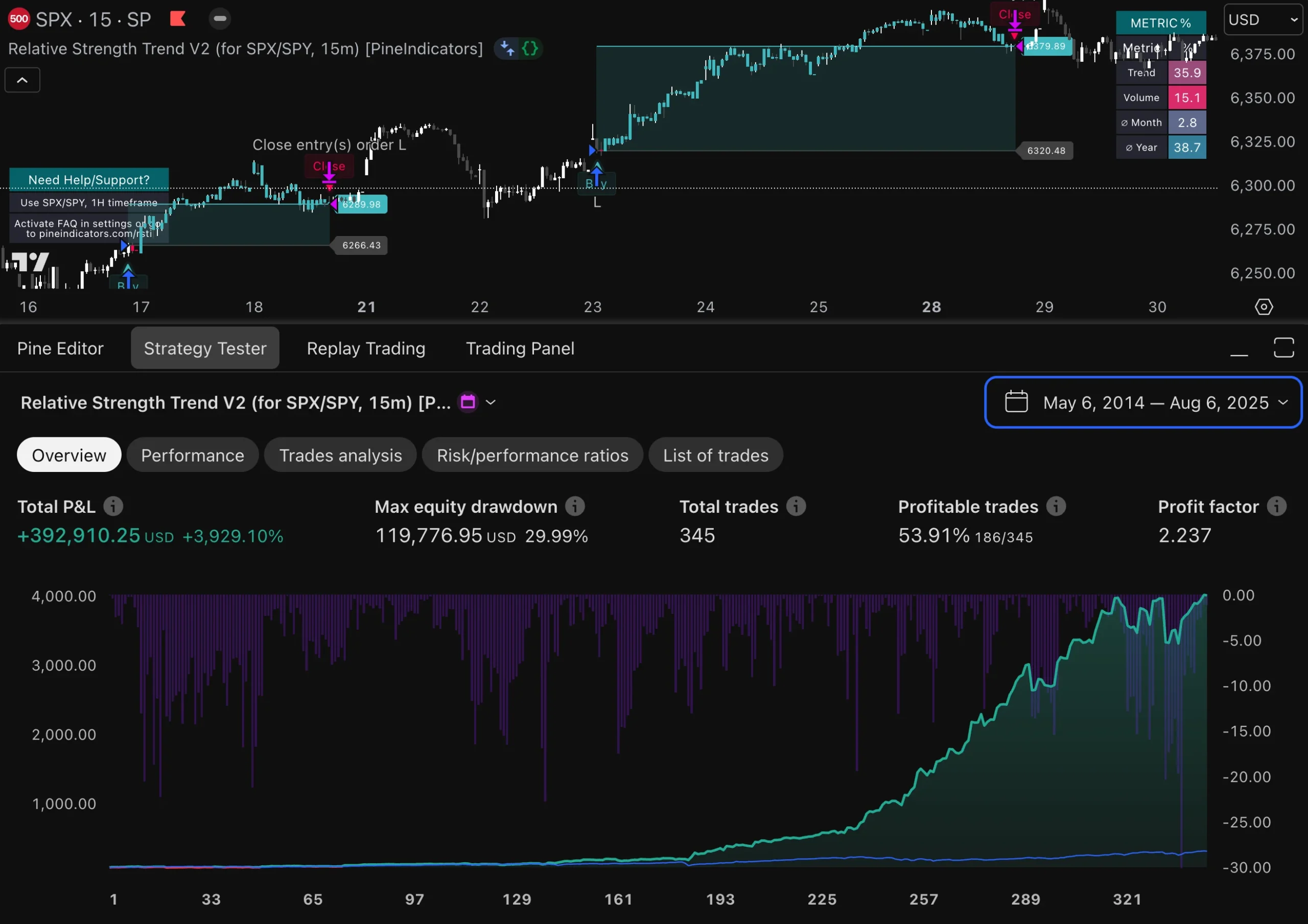Click the date 28 on the time axis
This screenshot has height=924, width=1308.
[x=931, y=307]
